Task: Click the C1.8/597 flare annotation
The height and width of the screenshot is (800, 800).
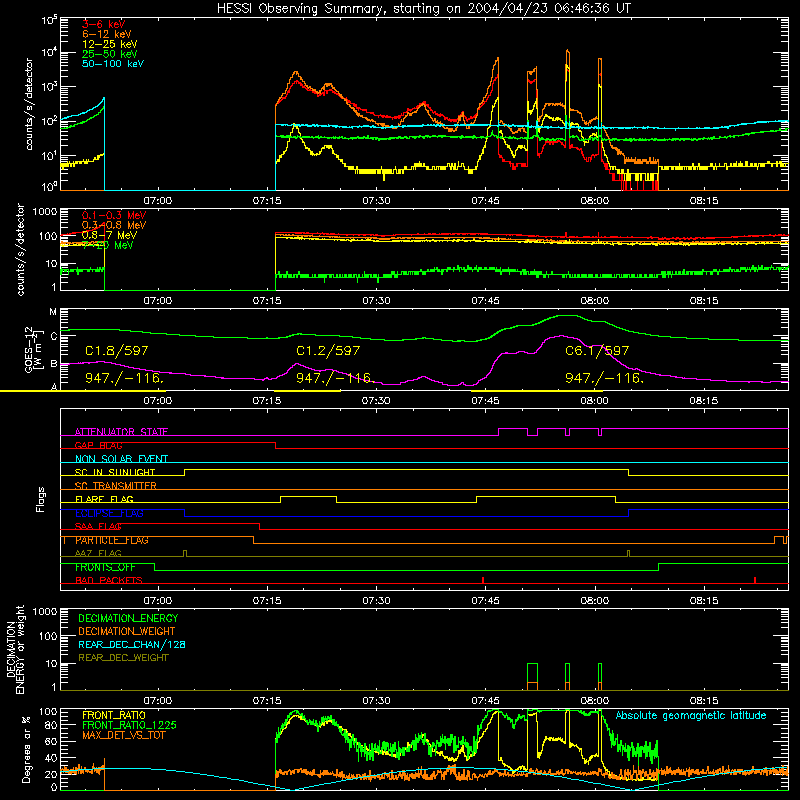Action: pyautogui.click(x=116, y=351)
